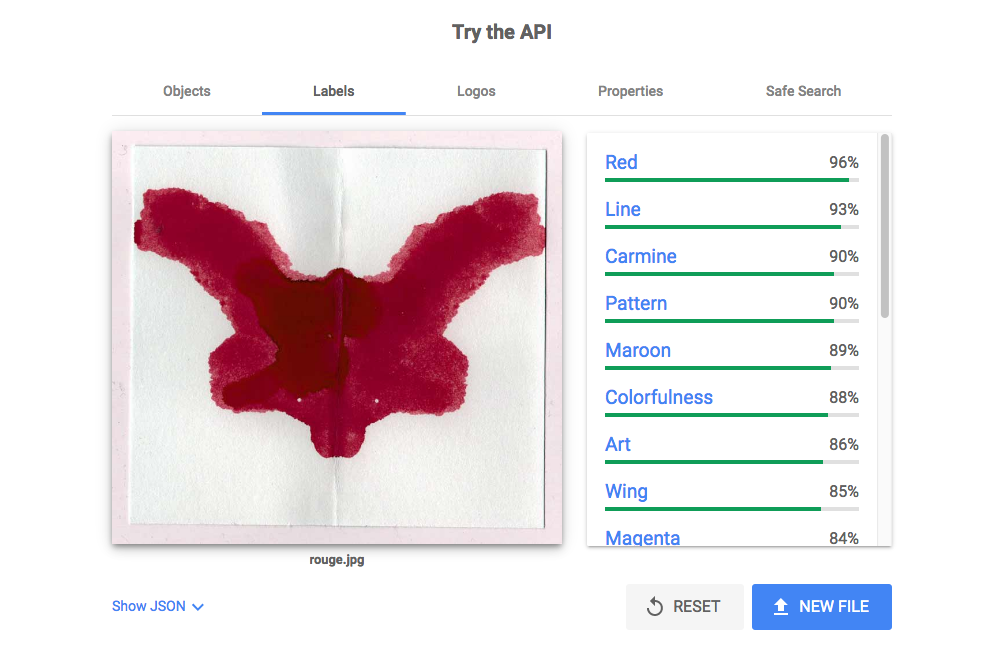The width and height of the screenshot is (1004, 654).
Task: Switch to the Objects tab
Action: coord(187,91)
